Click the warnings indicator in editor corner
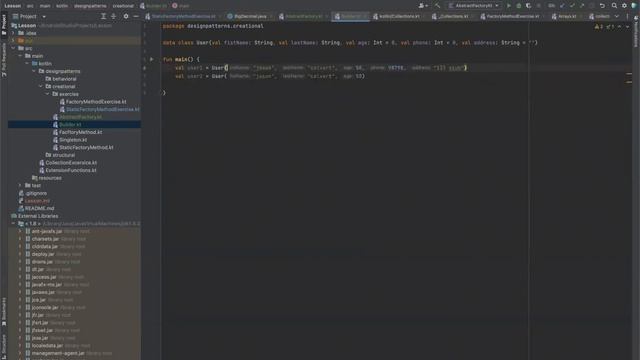The height and width of the screenshot is (360, 640). tap(599, 27)
